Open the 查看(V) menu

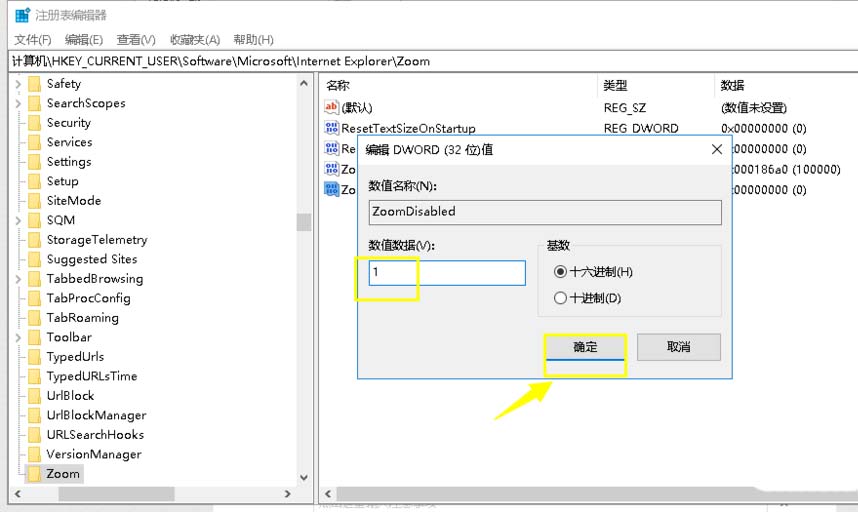point(136,40)
